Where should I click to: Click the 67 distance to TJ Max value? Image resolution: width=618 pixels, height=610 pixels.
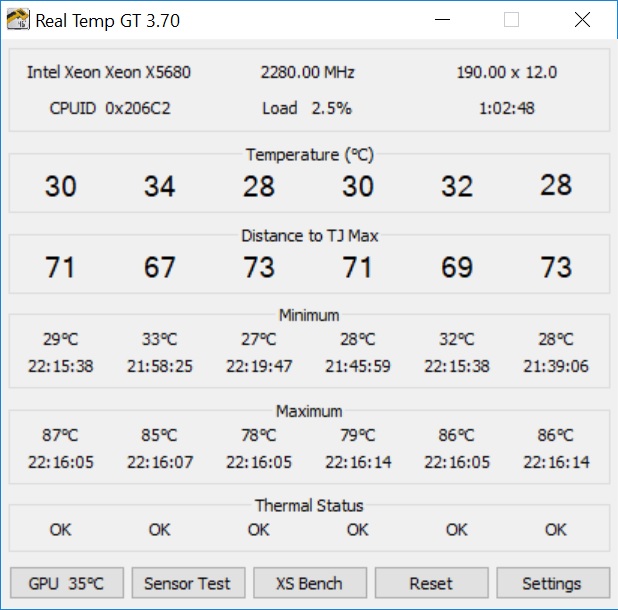click(159, 267)
